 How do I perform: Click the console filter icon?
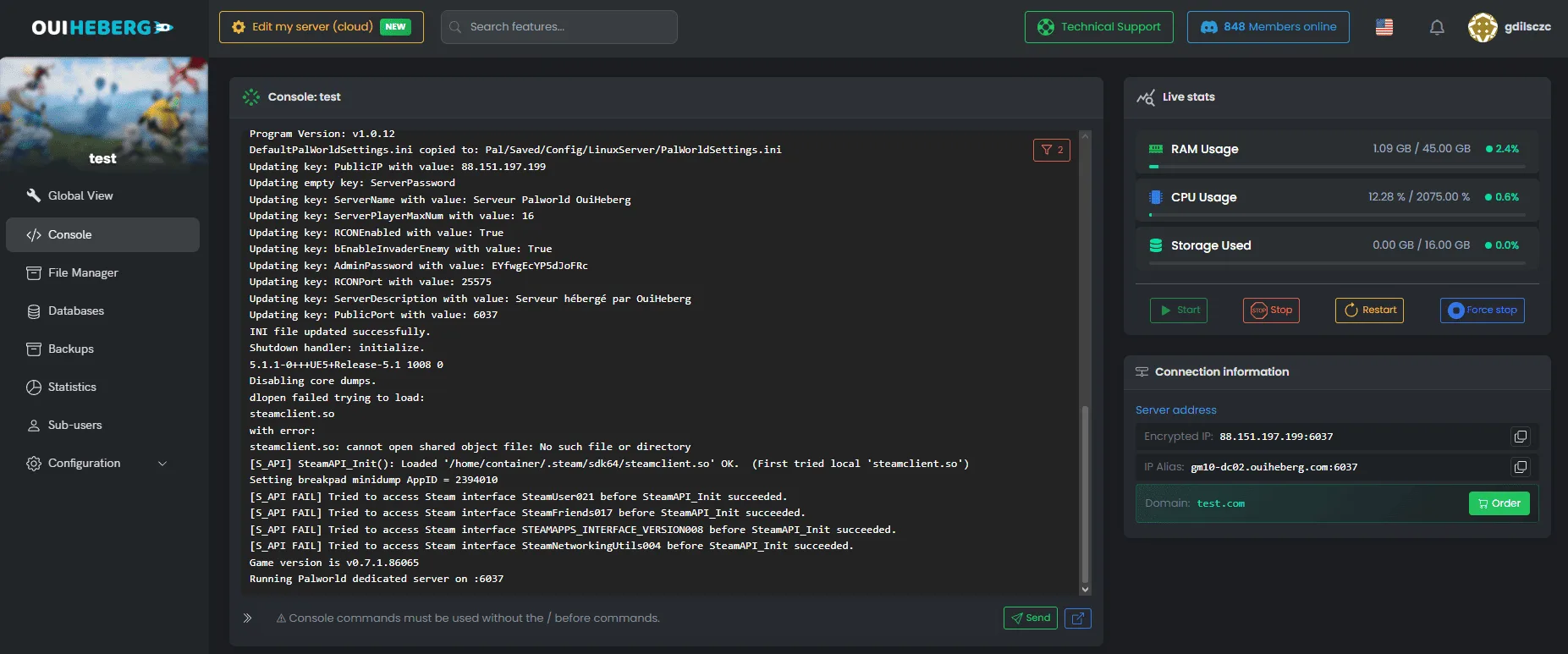[x=1051, y=150]
